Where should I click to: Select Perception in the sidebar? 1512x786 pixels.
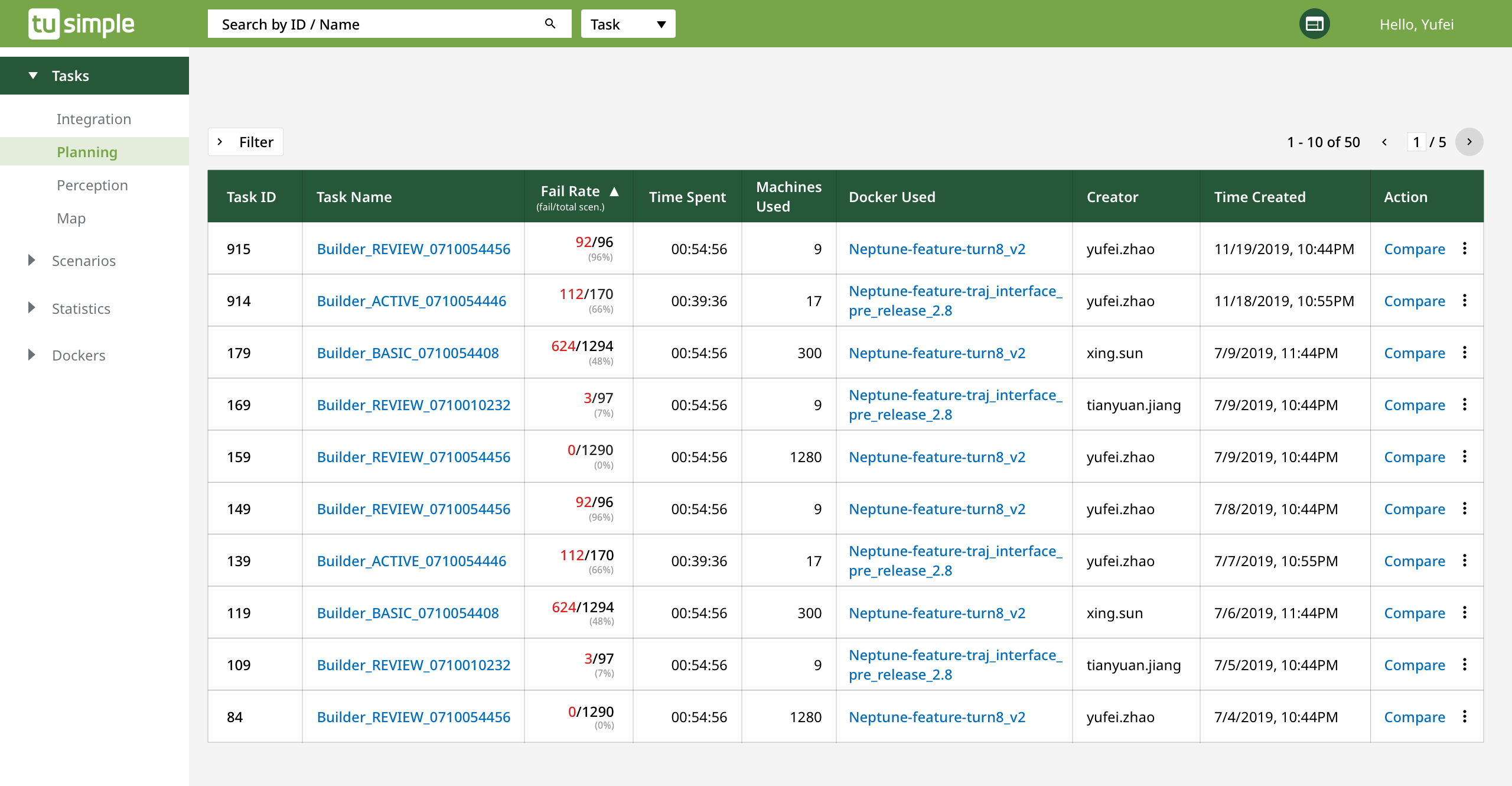pos(92,185)
